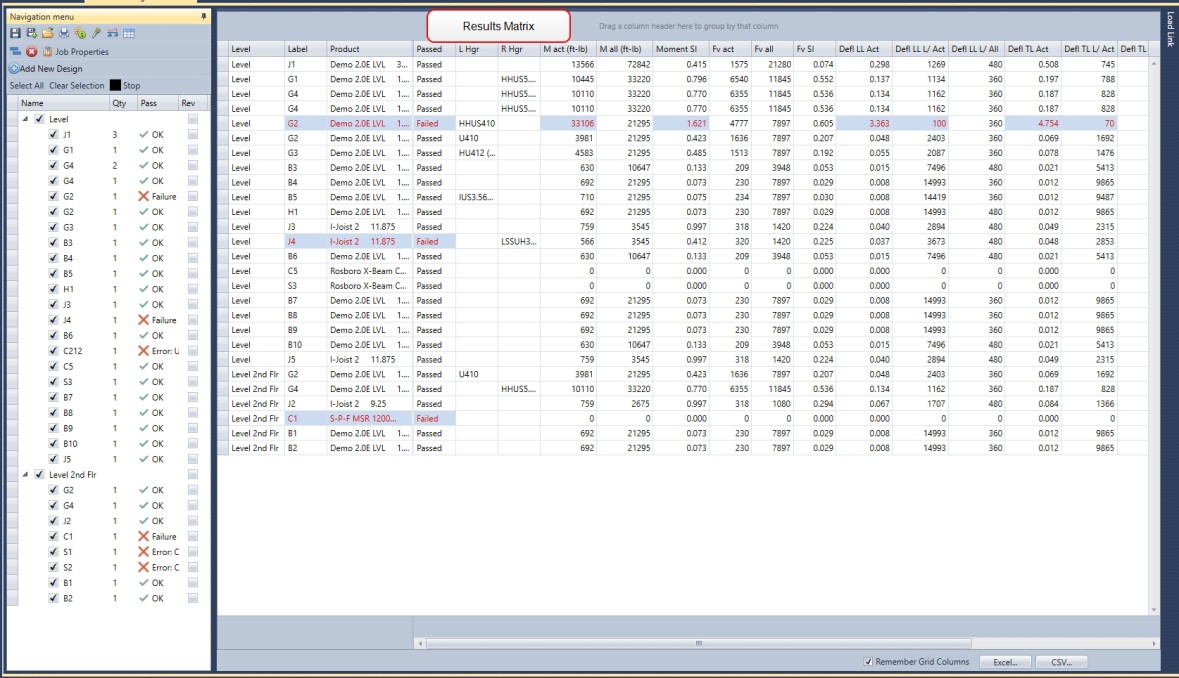Pin the Navigation menu panel
The image size is (1179, 678).
click(204, 16)
